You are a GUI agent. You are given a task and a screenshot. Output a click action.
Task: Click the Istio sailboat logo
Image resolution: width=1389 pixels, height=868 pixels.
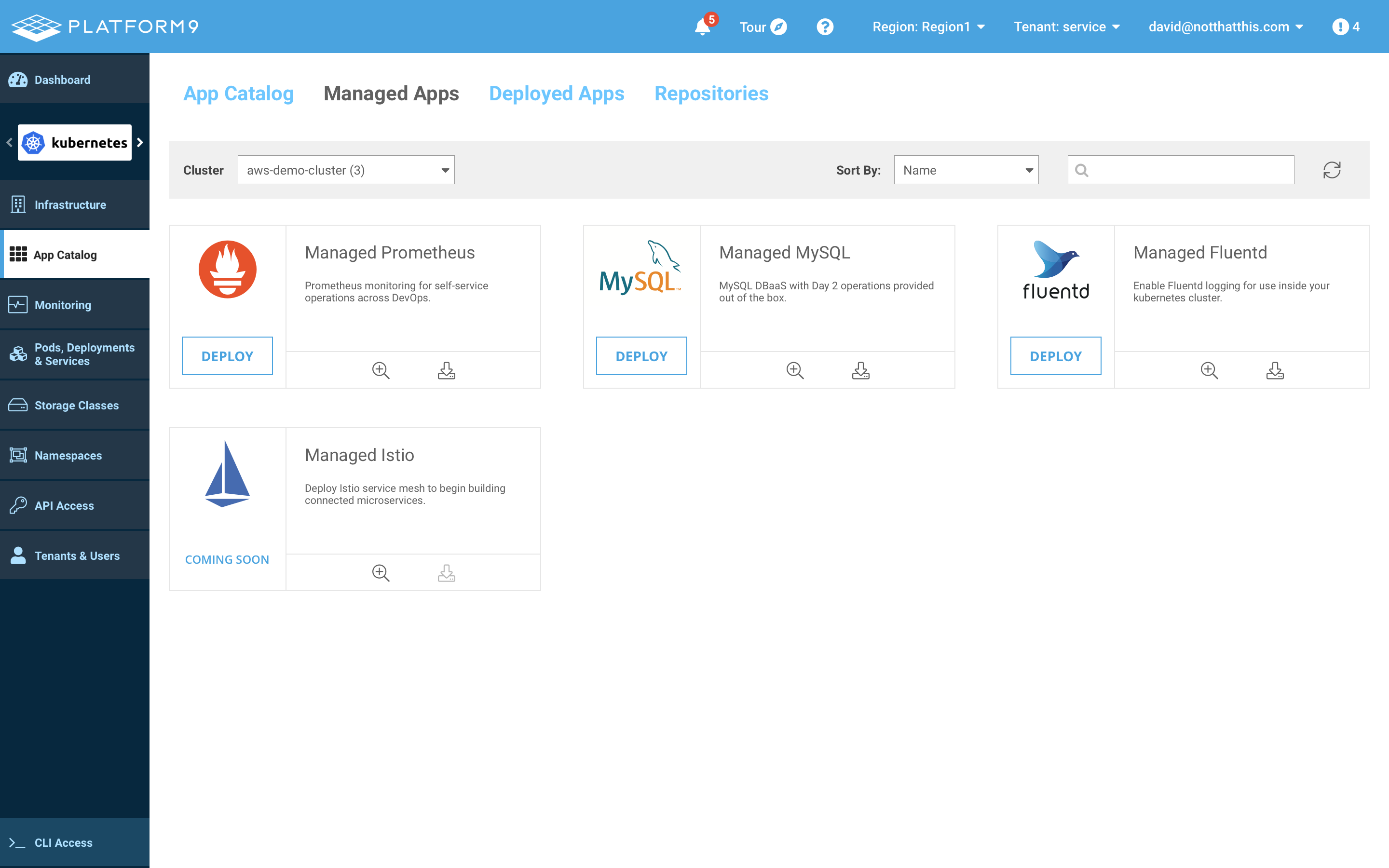pos(227,474)
